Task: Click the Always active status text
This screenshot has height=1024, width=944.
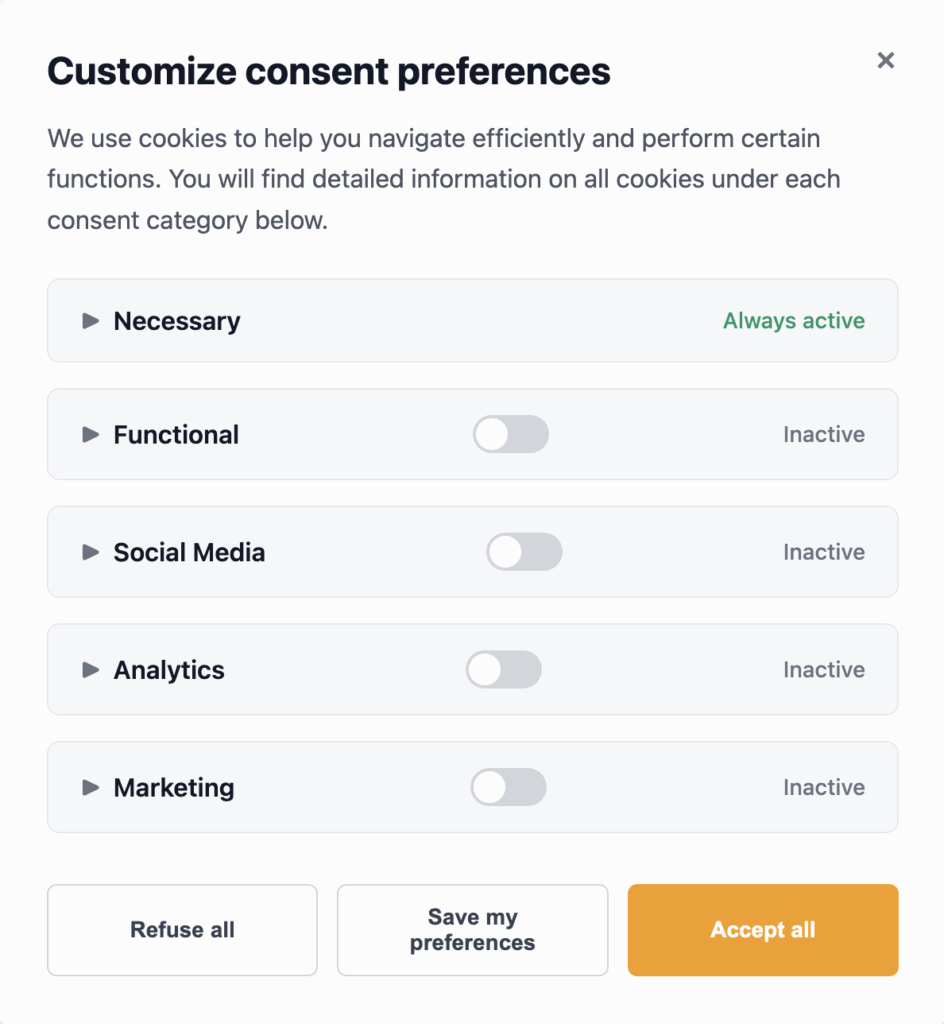Action: tap(794, 321)
